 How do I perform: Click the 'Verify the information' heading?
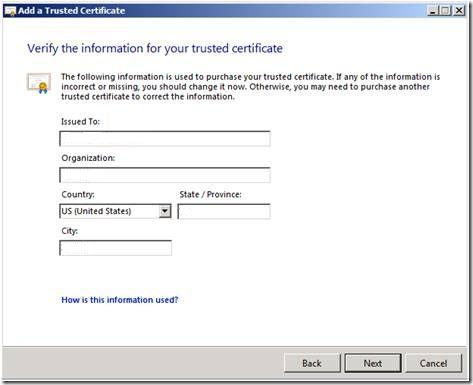[155, 49]
